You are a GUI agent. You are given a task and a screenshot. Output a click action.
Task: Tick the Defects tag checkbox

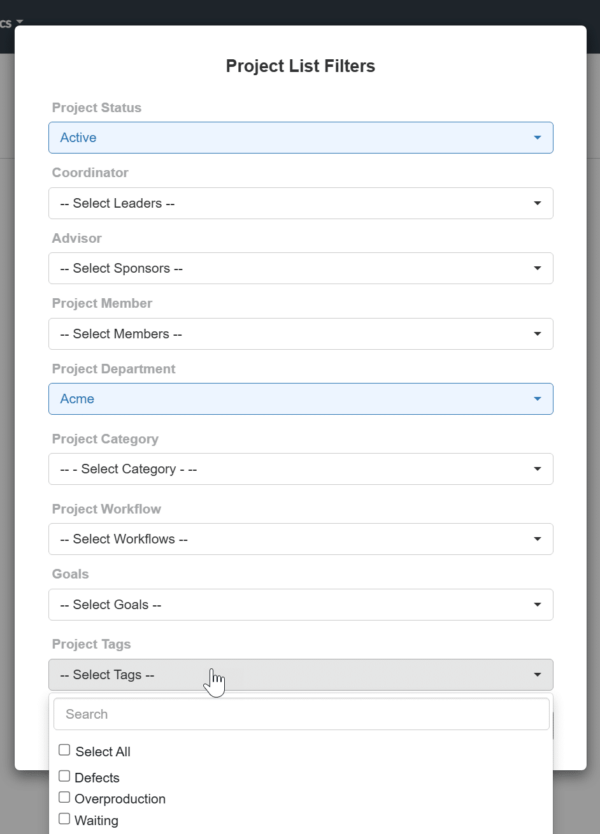tap(65, 776)
